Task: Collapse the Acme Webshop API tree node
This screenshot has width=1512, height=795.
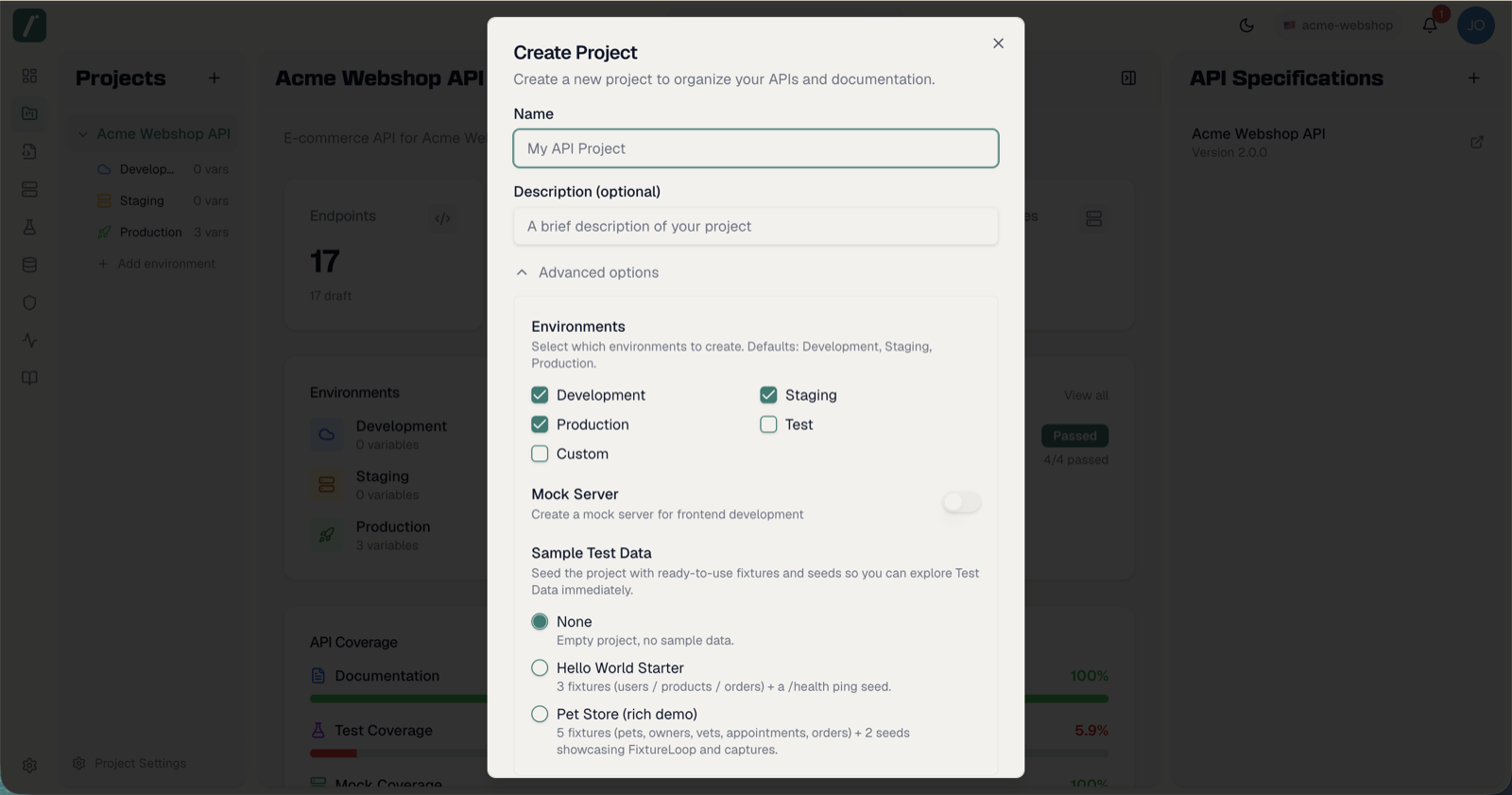Action: point(83,134)
